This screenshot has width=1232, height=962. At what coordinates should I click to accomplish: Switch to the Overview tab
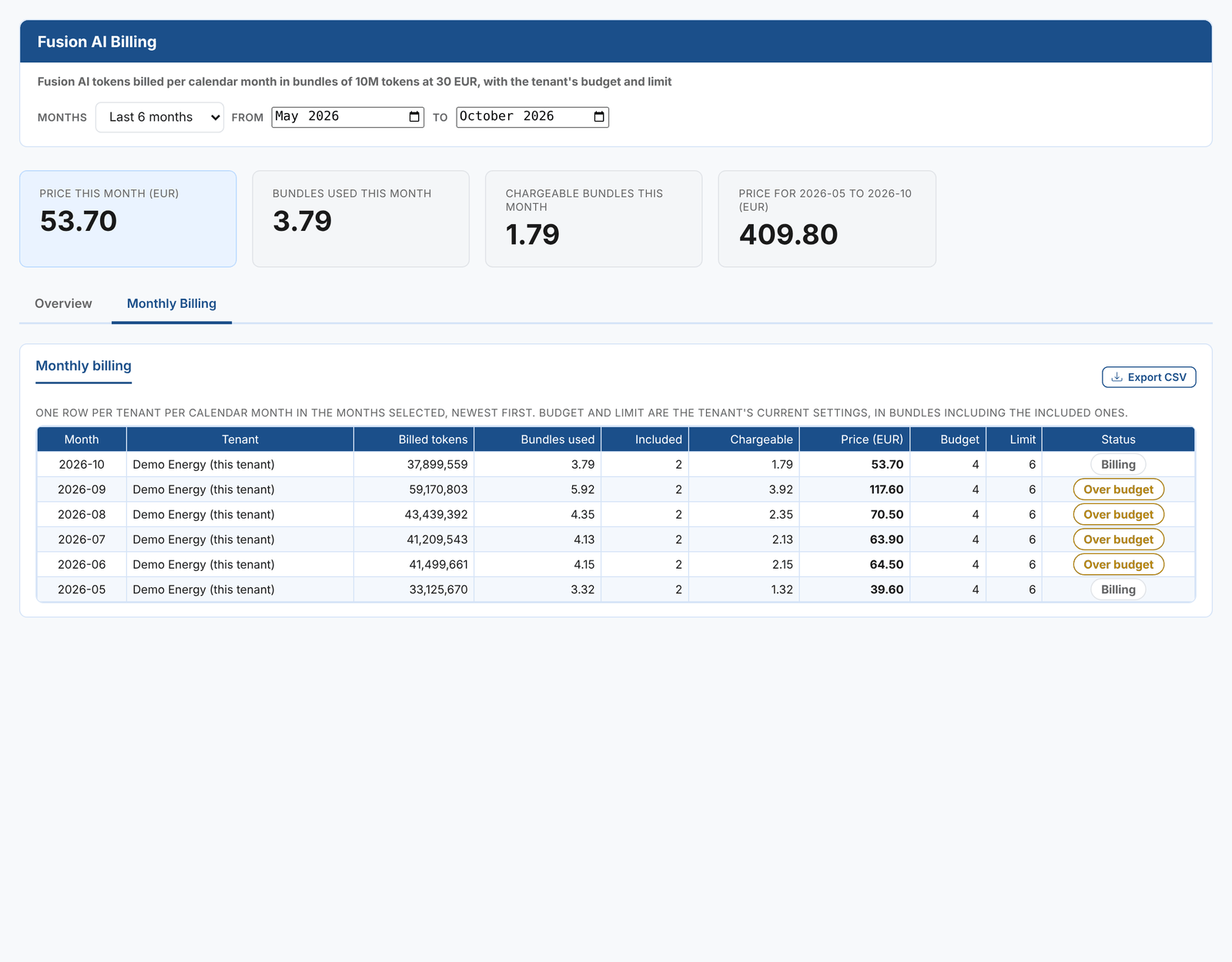coord(63,304)
